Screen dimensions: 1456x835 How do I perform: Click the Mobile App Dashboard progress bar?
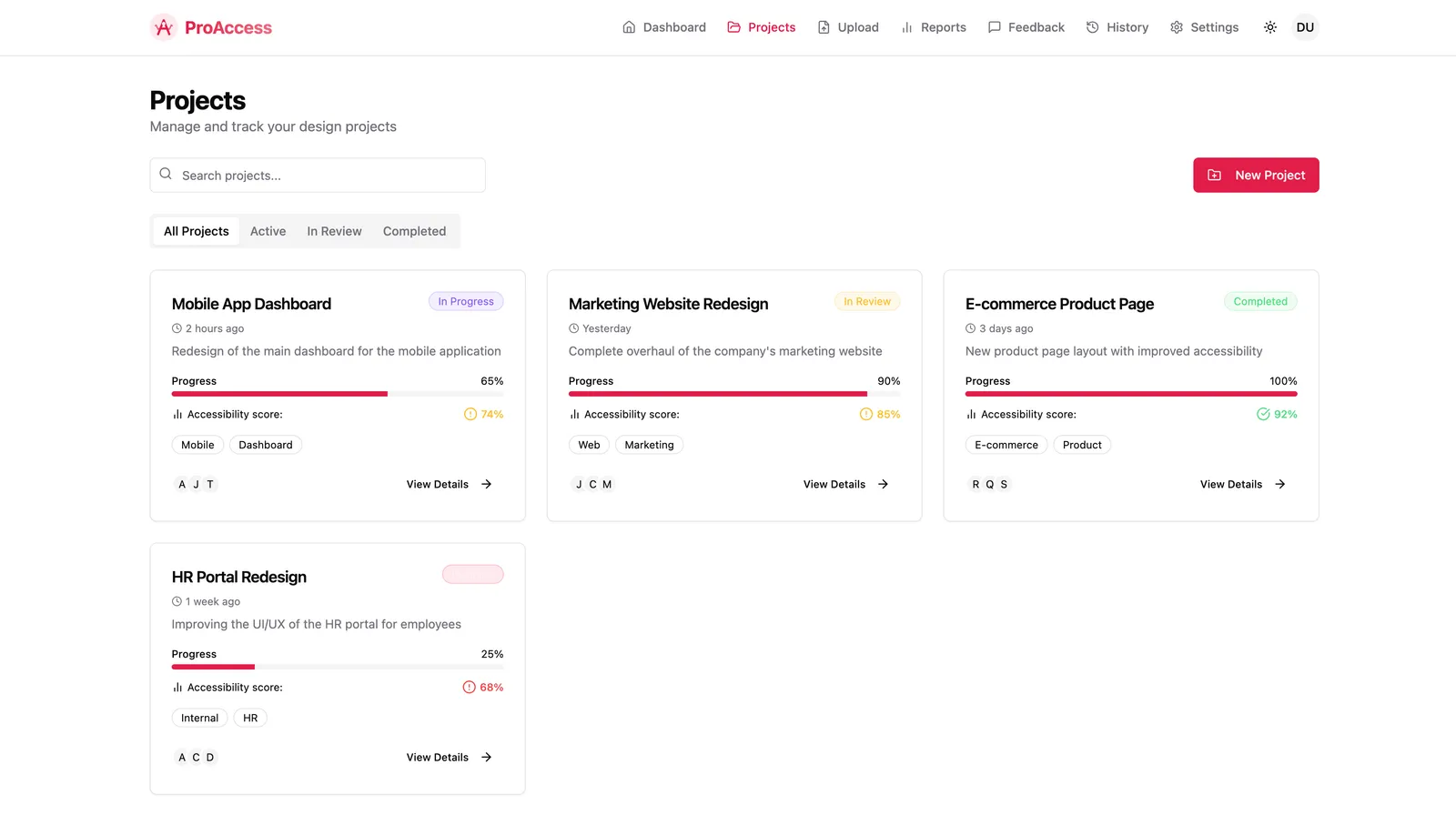pos(338,394)
